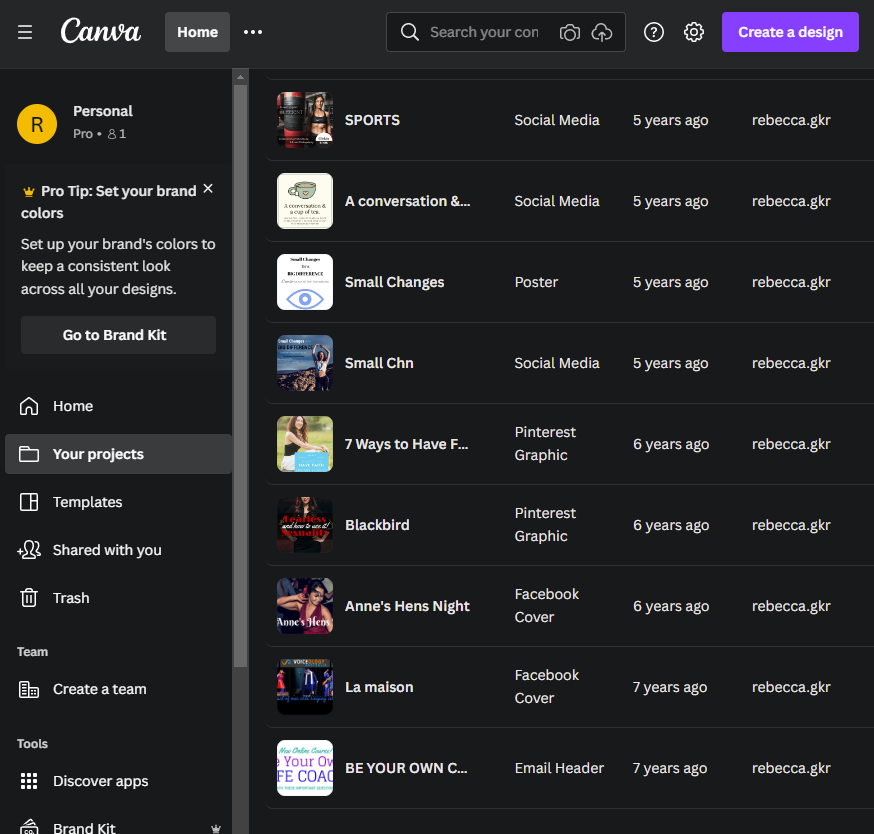This screenshot has width=874, height=834.
Task: Click the search magnifier icon
Action: coord(410,32)
